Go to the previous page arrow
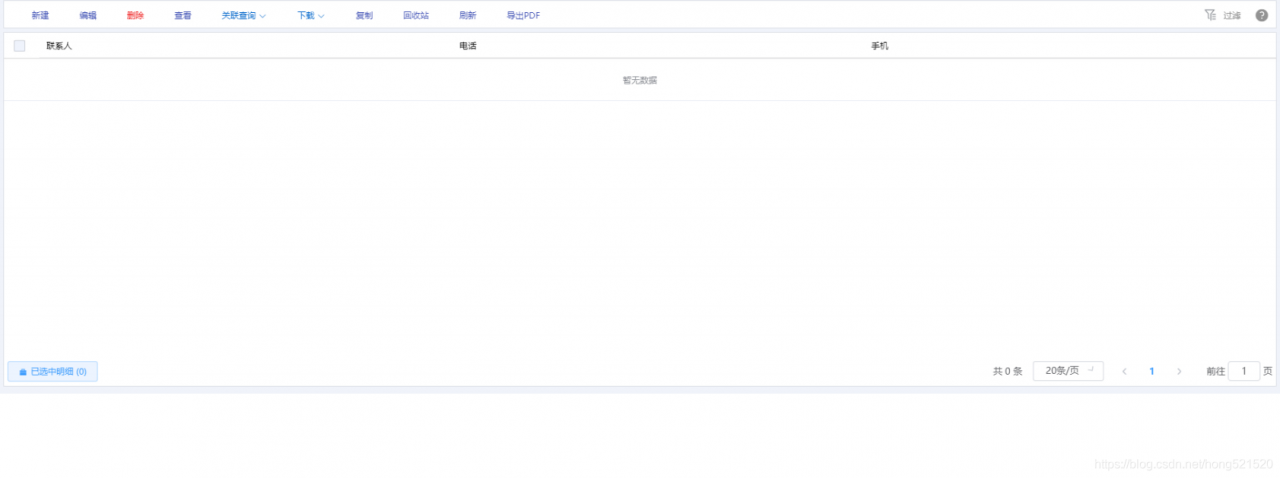The width and height of the screenshot is (1280, 478). (x=1125, y=371)
